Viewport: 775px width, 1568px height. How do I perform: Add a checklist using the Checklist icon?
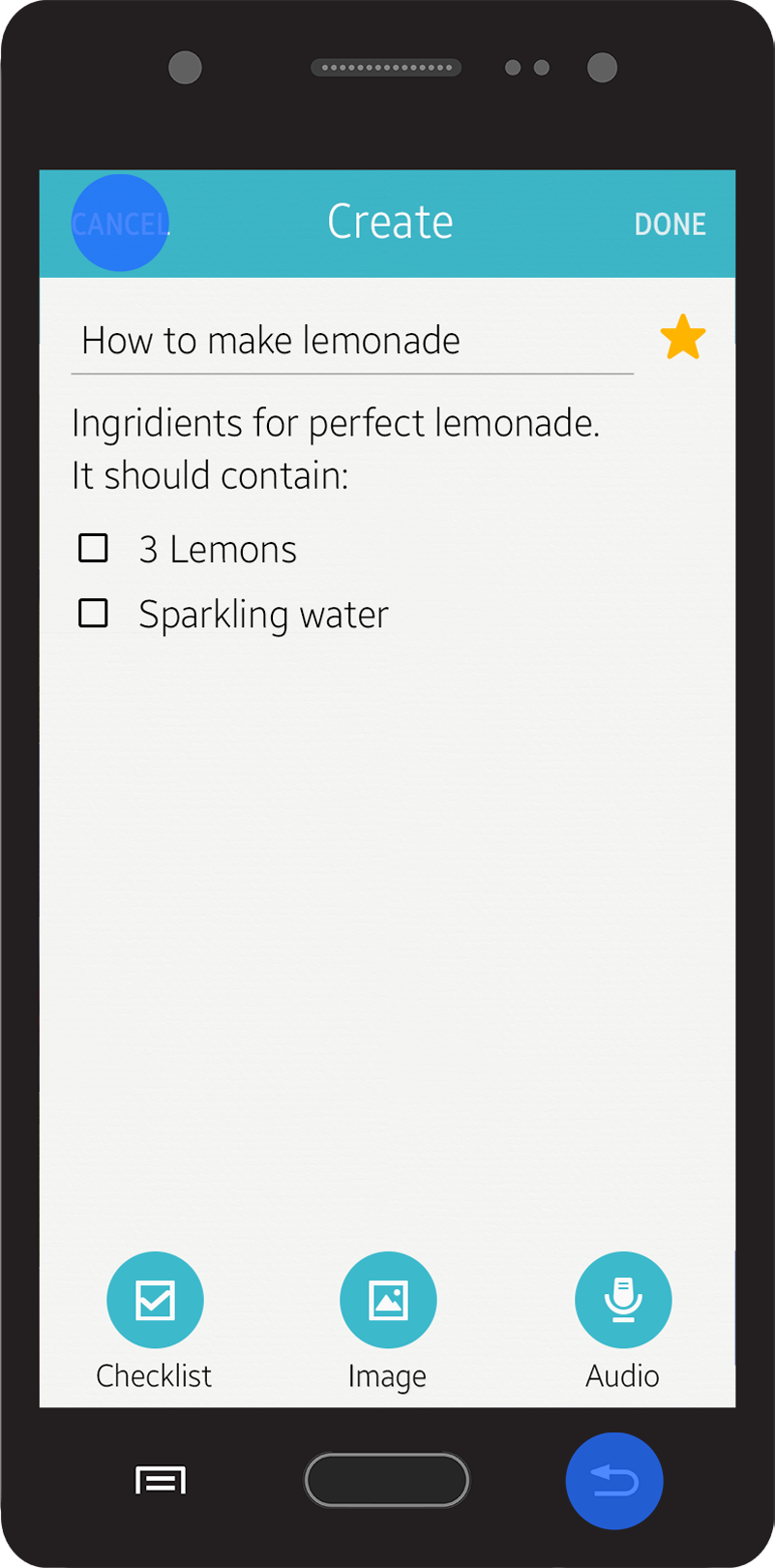[155, 1300]
